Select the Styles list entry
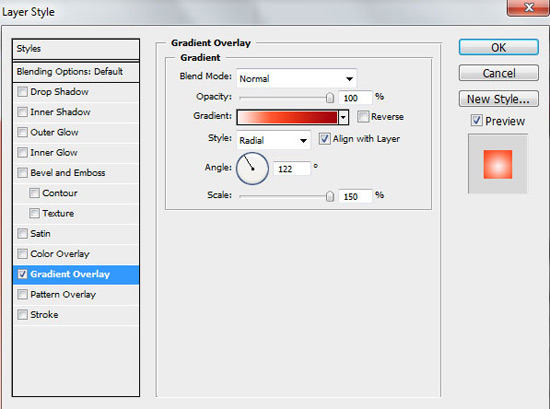 [x=76, y=49]
